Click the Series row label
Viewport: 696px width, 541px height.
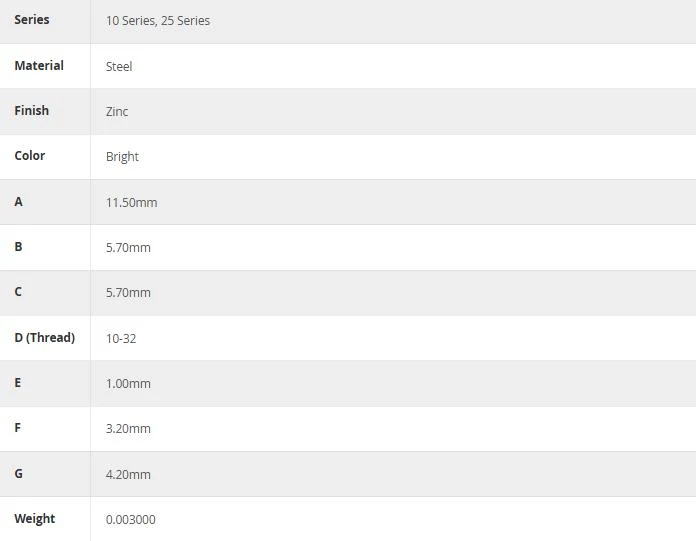(x=32, y=20)
